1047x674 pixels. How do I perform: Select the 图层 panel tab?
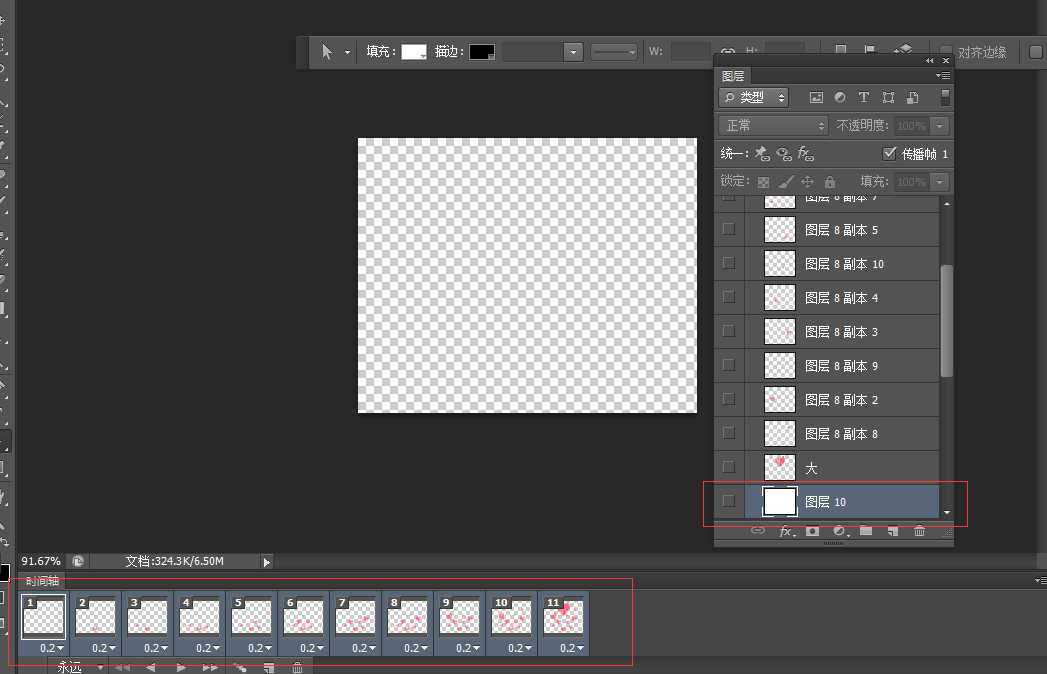tap(733, 76)
